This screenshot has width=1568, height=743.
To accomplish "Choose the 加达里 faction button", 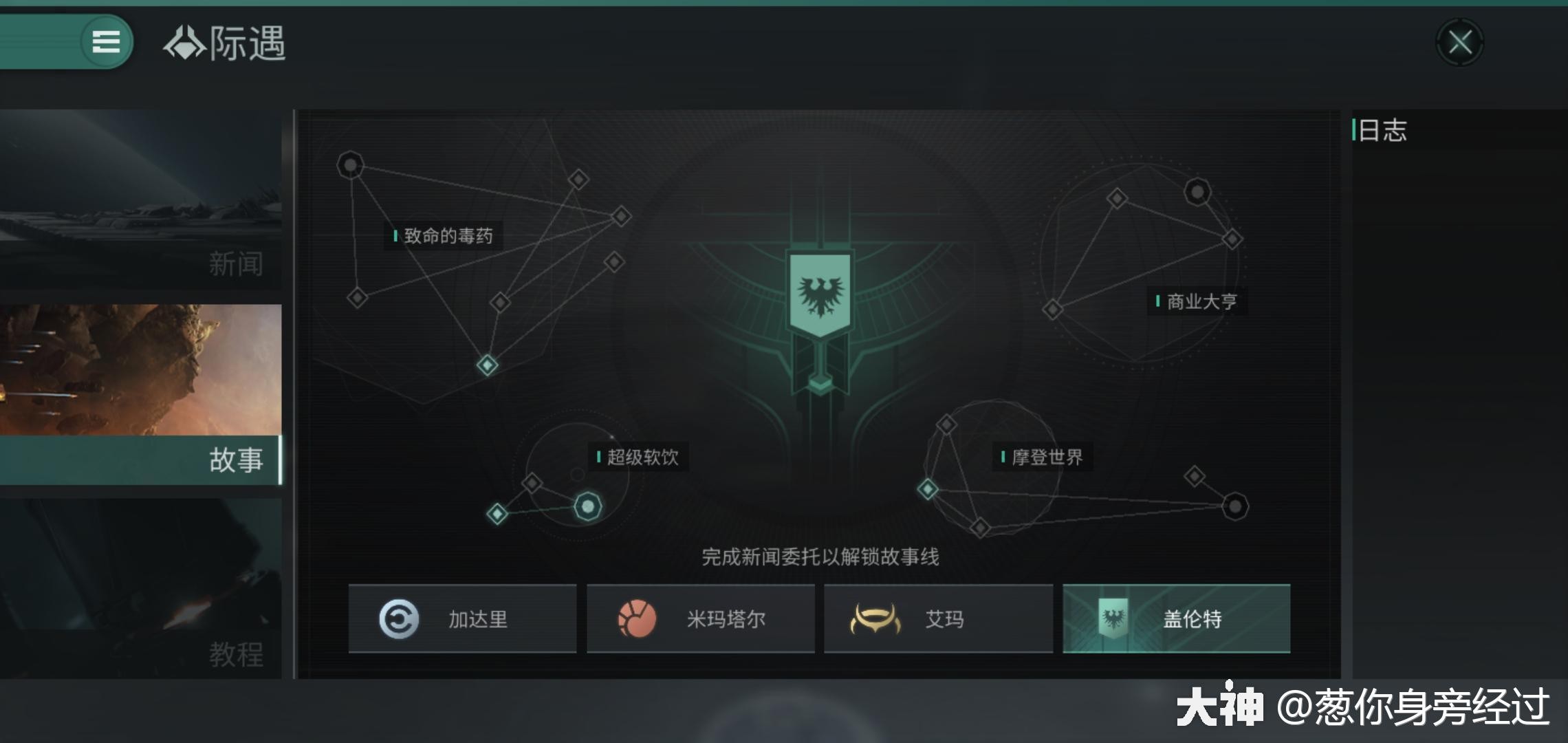I will click(x=462, y=618).
